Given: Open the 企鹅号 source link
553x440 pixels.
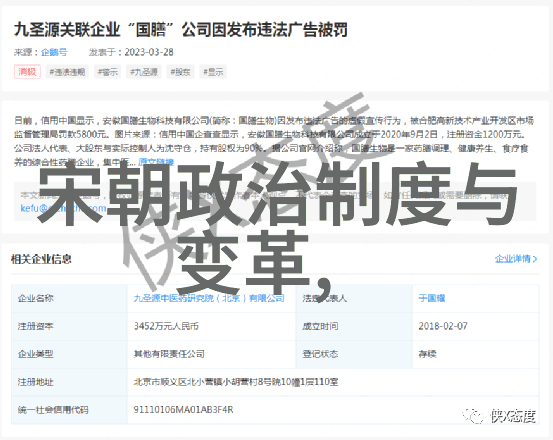Looking at the screenshot, I should 54,52.
